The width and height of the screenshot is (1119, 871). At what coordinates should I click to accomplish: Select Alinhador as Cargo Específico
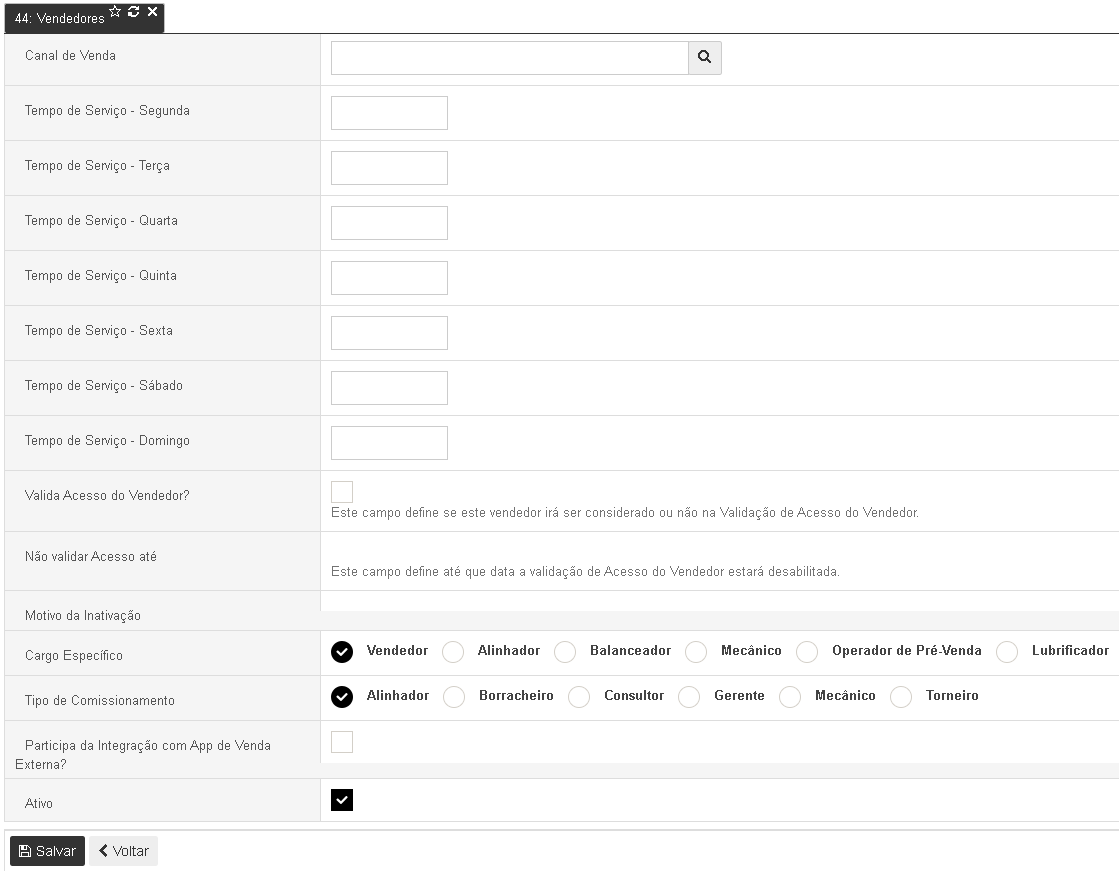click(453, 652)
